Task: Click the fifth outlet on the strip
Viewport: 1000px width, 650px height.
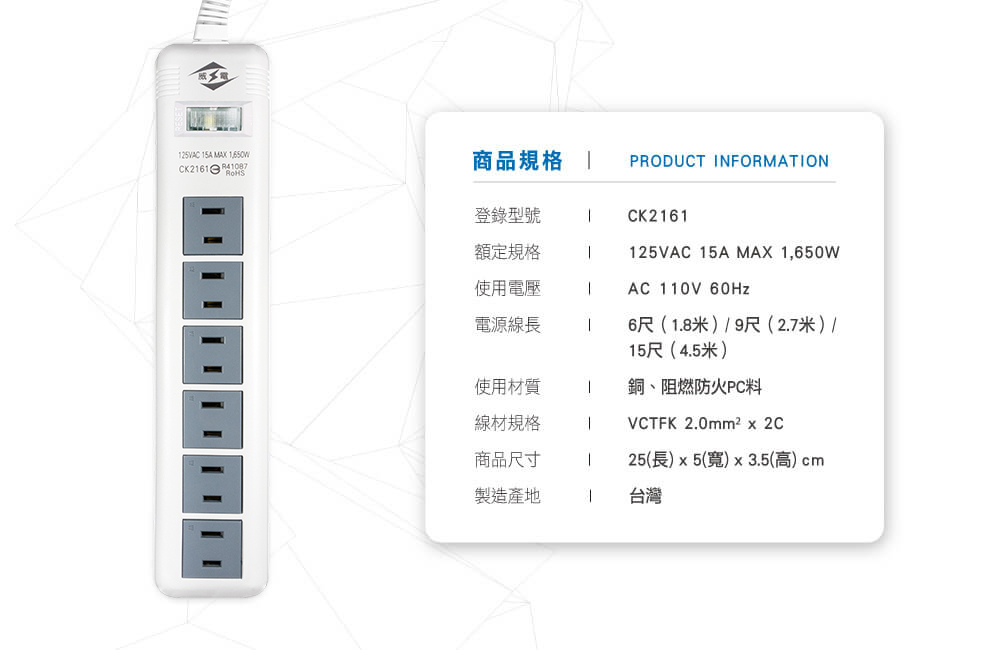Action: (x=212, y=484)
